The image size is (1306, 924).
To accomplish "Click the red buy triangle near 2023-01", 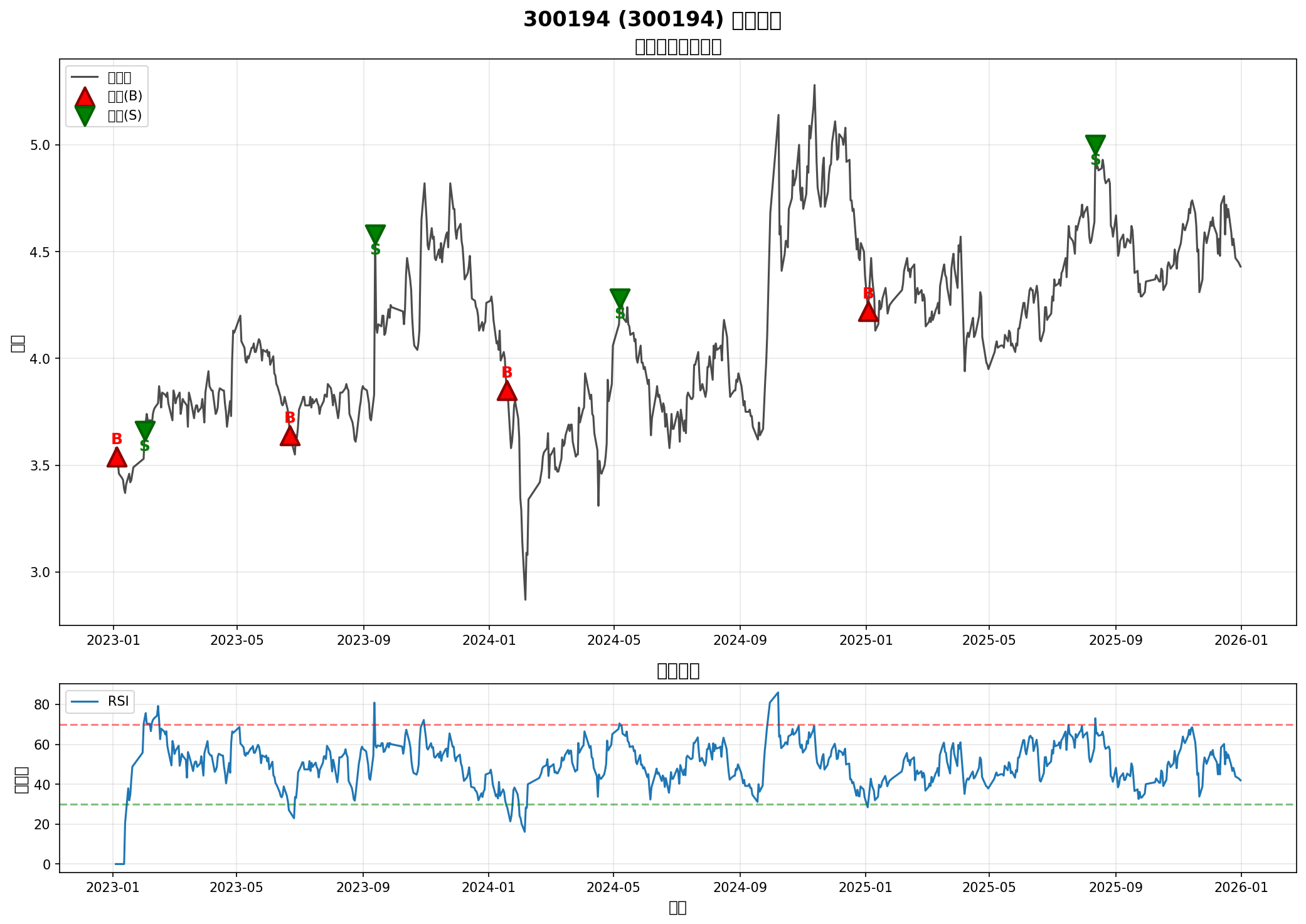I will (x=117, y=458).
